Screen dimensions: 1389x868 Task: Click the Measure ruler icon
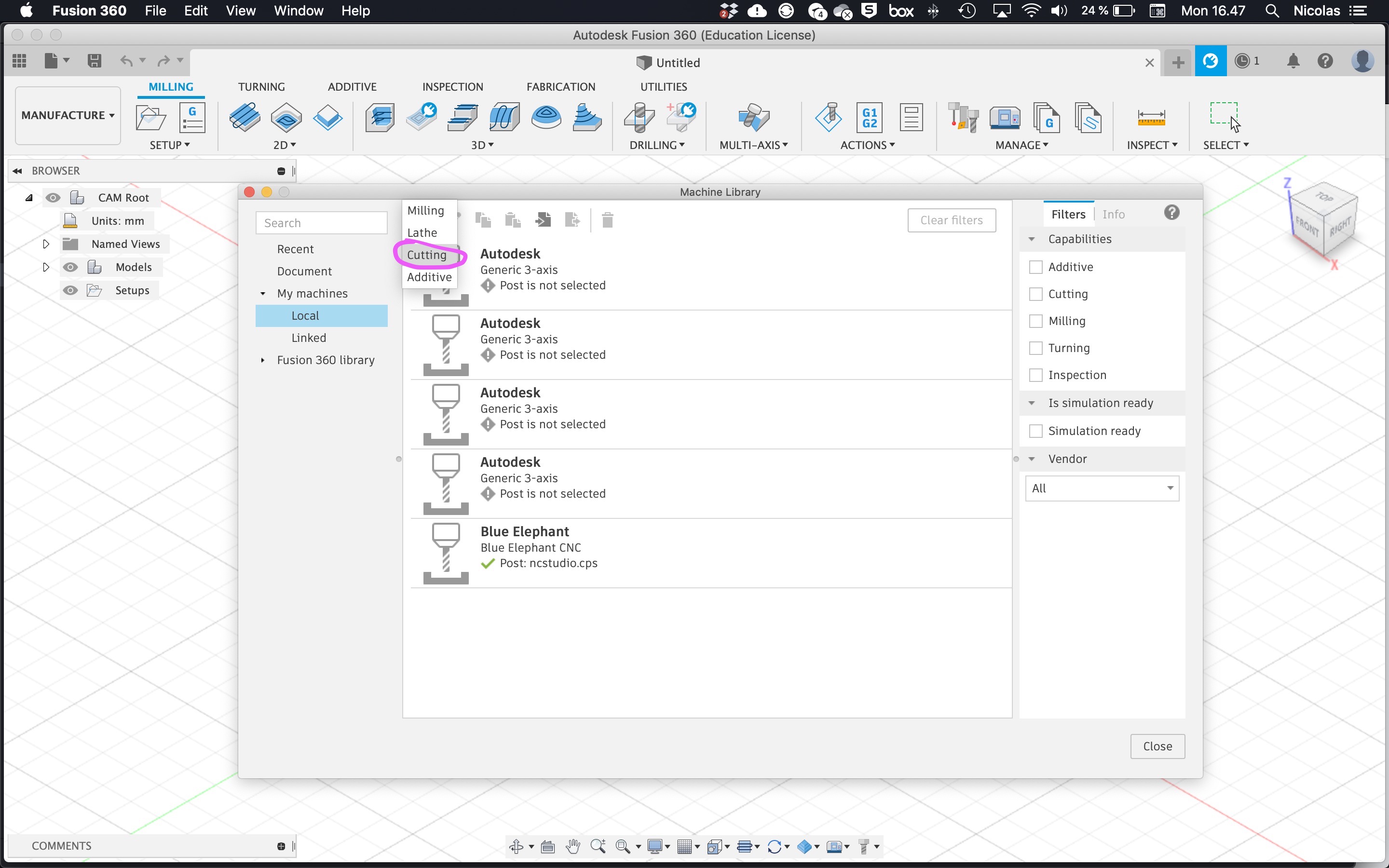coord(1151,118)
